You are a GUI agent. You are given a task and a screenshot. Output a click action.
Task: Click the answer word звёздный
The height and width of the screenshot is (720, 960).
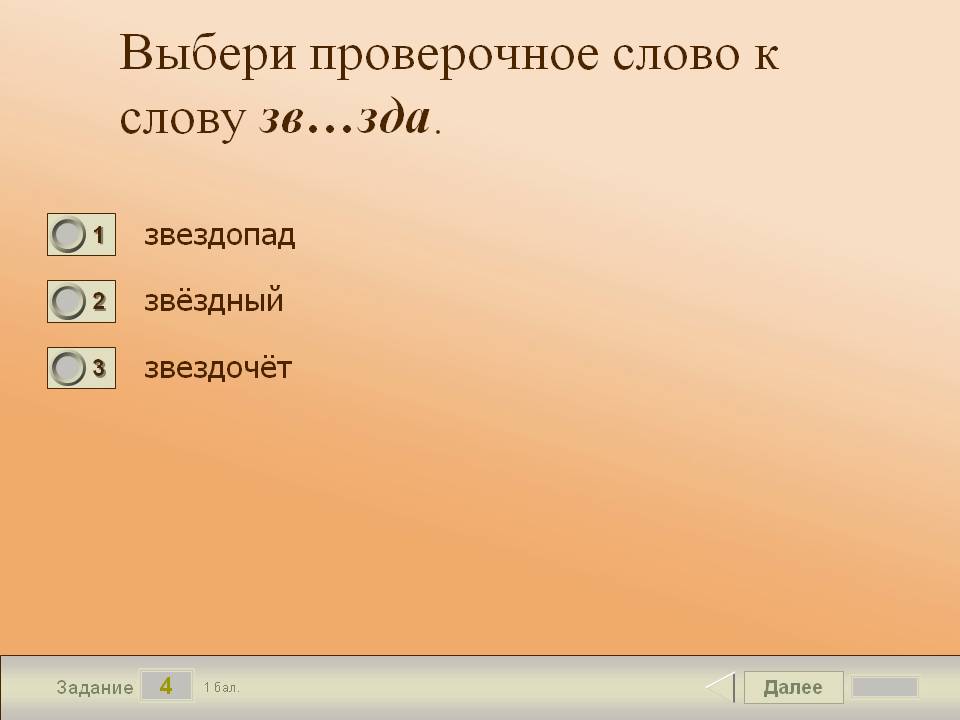214,301
